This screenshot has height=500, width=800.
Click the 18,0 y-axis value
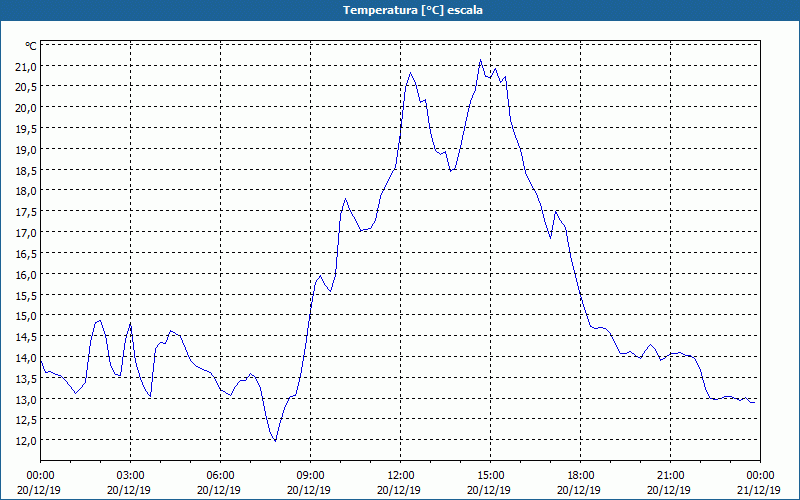pos(27,191)
